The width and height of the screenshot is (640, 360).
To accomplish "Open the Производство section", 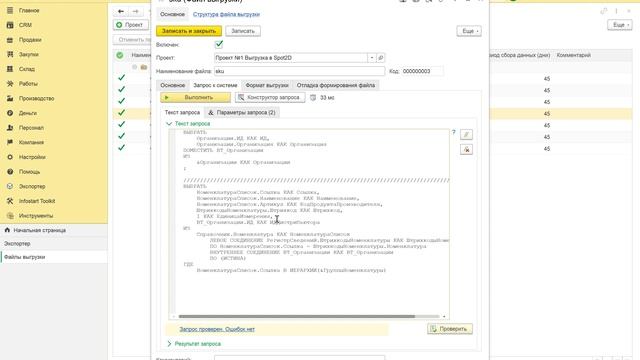I will point(36,98).
